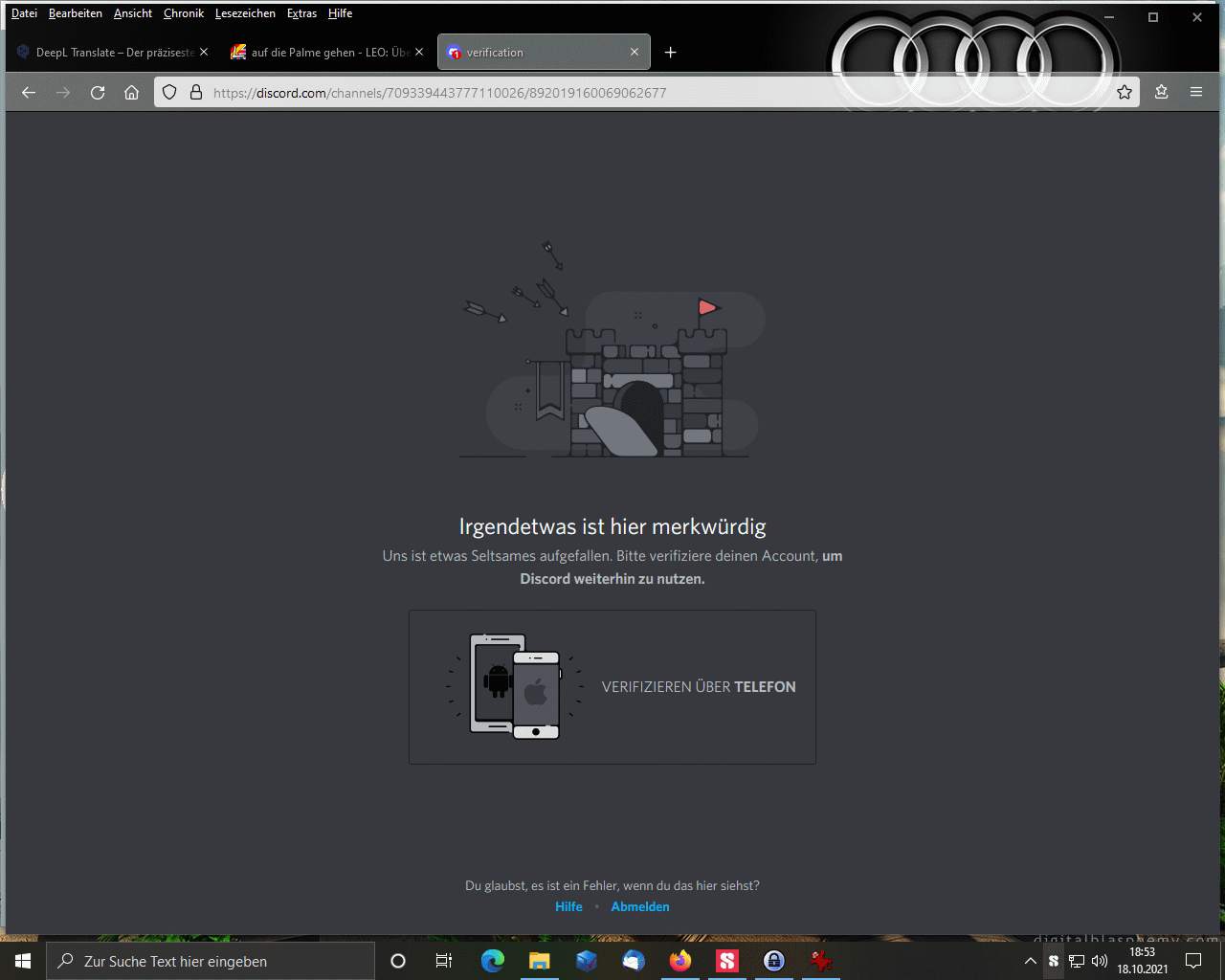Open the volume control tray icon

click(1100, 961)
